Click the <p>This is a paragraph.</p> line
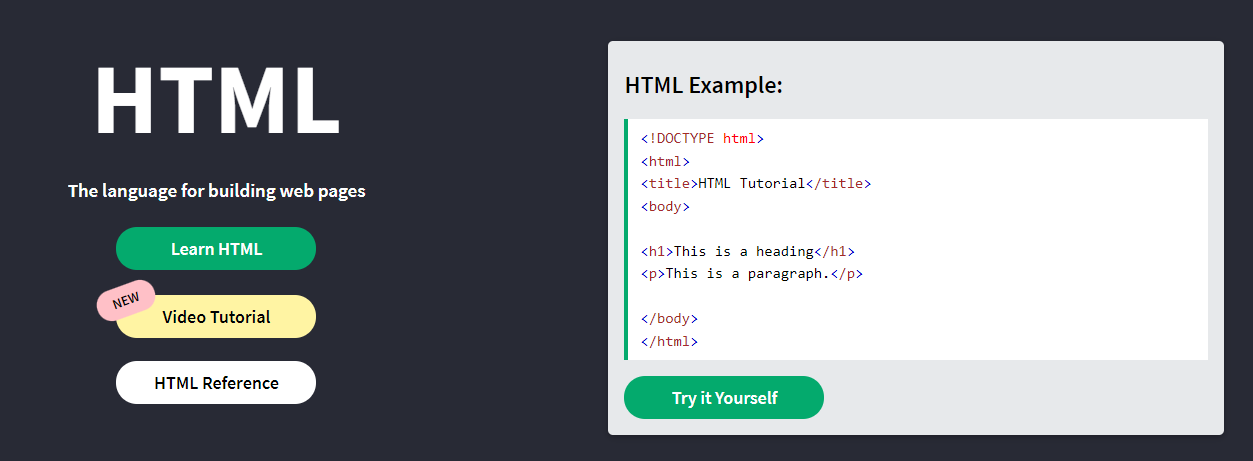This screenshot has width=1253, height=461. tap(752, 274)
